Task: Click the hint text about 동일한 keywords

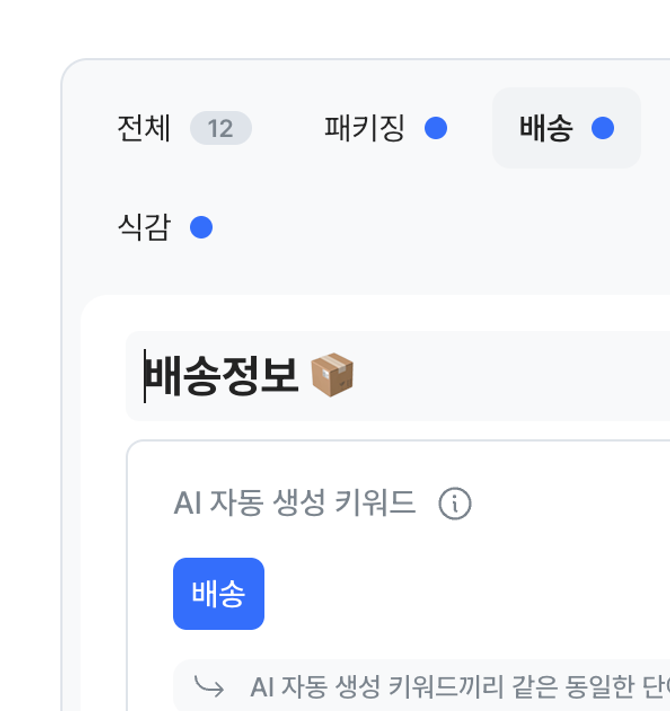Action: point(450,687)
